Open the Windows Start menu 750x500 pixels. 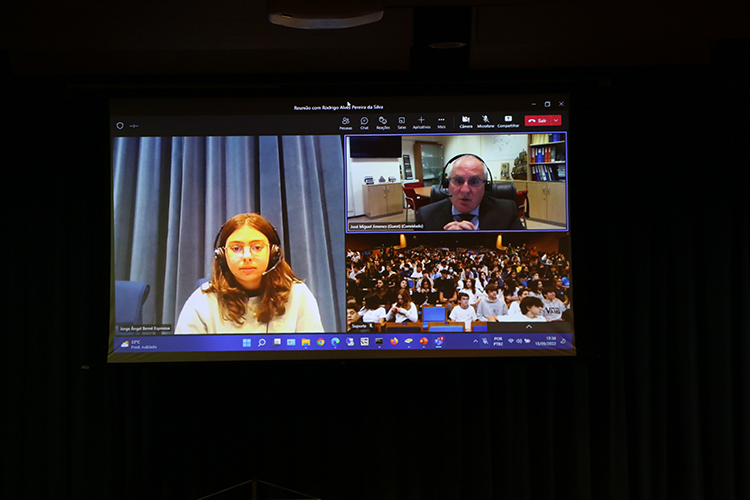[247, 343]
